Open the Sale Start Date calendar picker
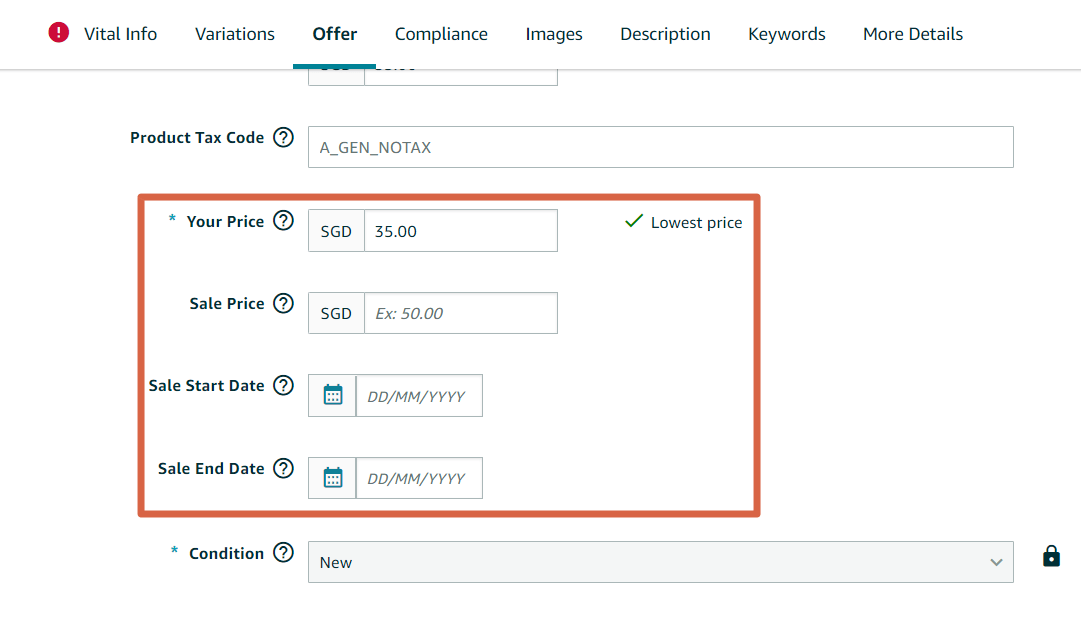 coord(333,396)
